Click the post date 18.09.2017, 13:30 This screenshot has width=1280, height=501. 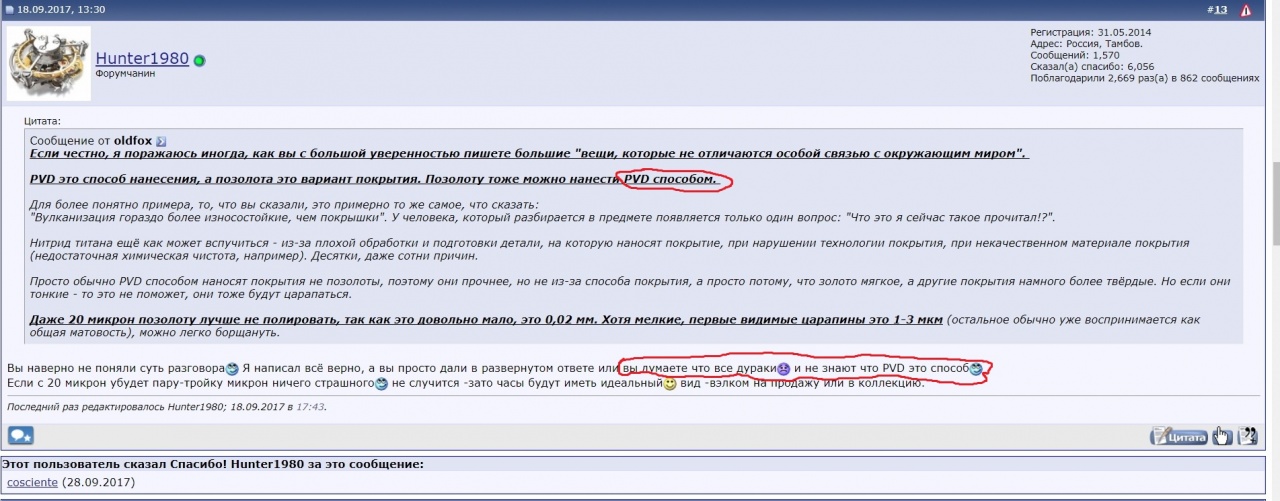coord(61,10)
